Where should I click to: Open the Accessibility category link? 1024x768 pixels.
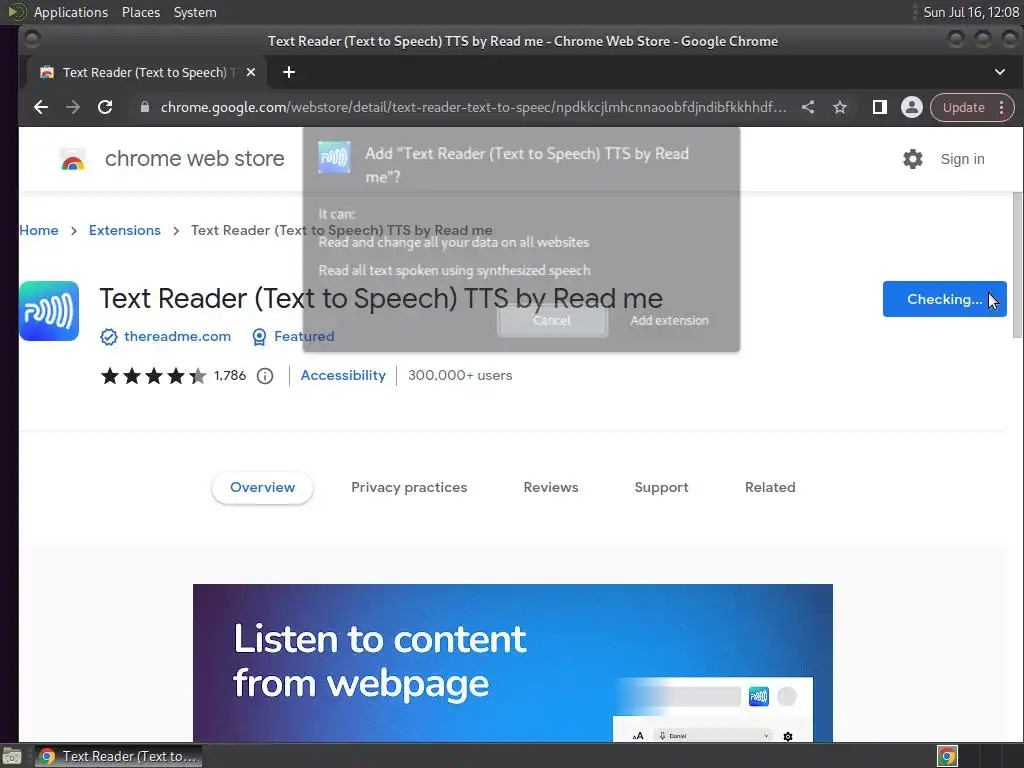click(343, 376)
